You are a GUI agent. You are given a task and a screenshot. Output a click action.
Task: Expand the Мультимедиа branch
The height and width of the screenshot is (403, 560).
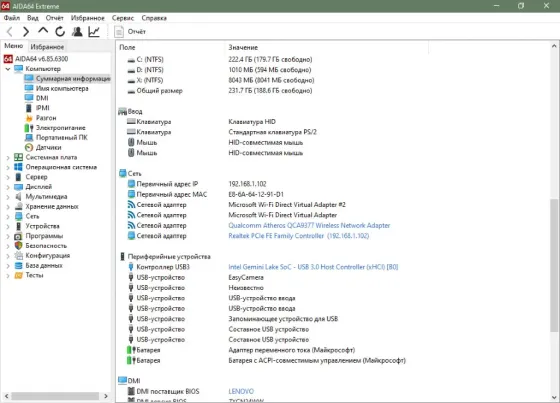point(8,196)
